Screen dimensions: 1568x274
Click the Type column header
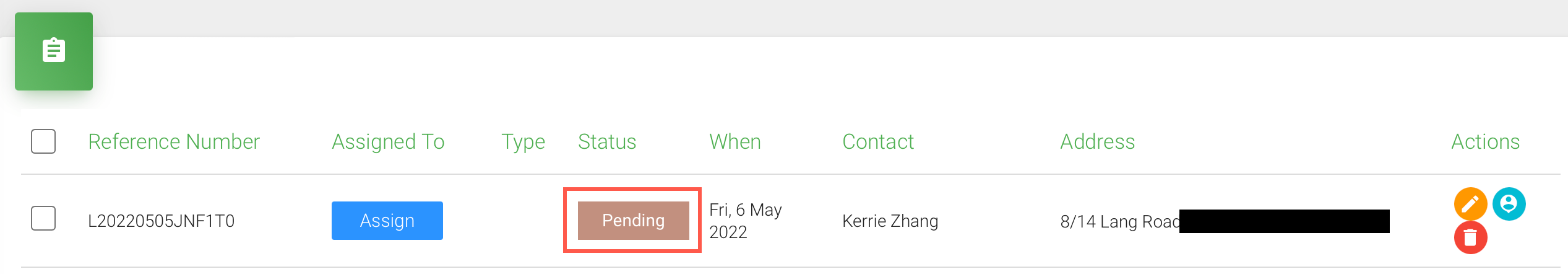(523, 142)
